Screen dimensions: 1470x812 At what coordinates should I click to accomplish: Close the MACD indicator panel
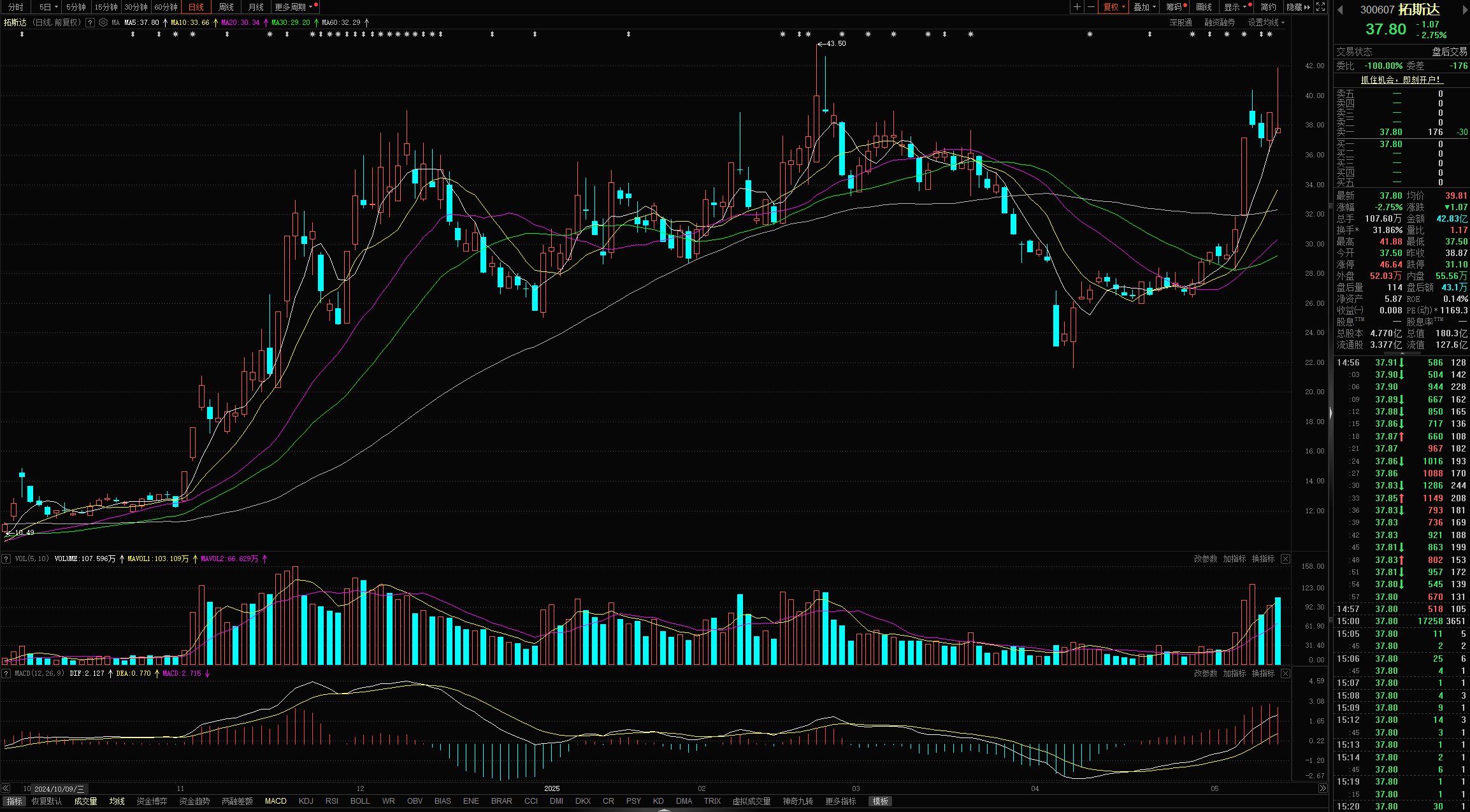point(1285,673)
